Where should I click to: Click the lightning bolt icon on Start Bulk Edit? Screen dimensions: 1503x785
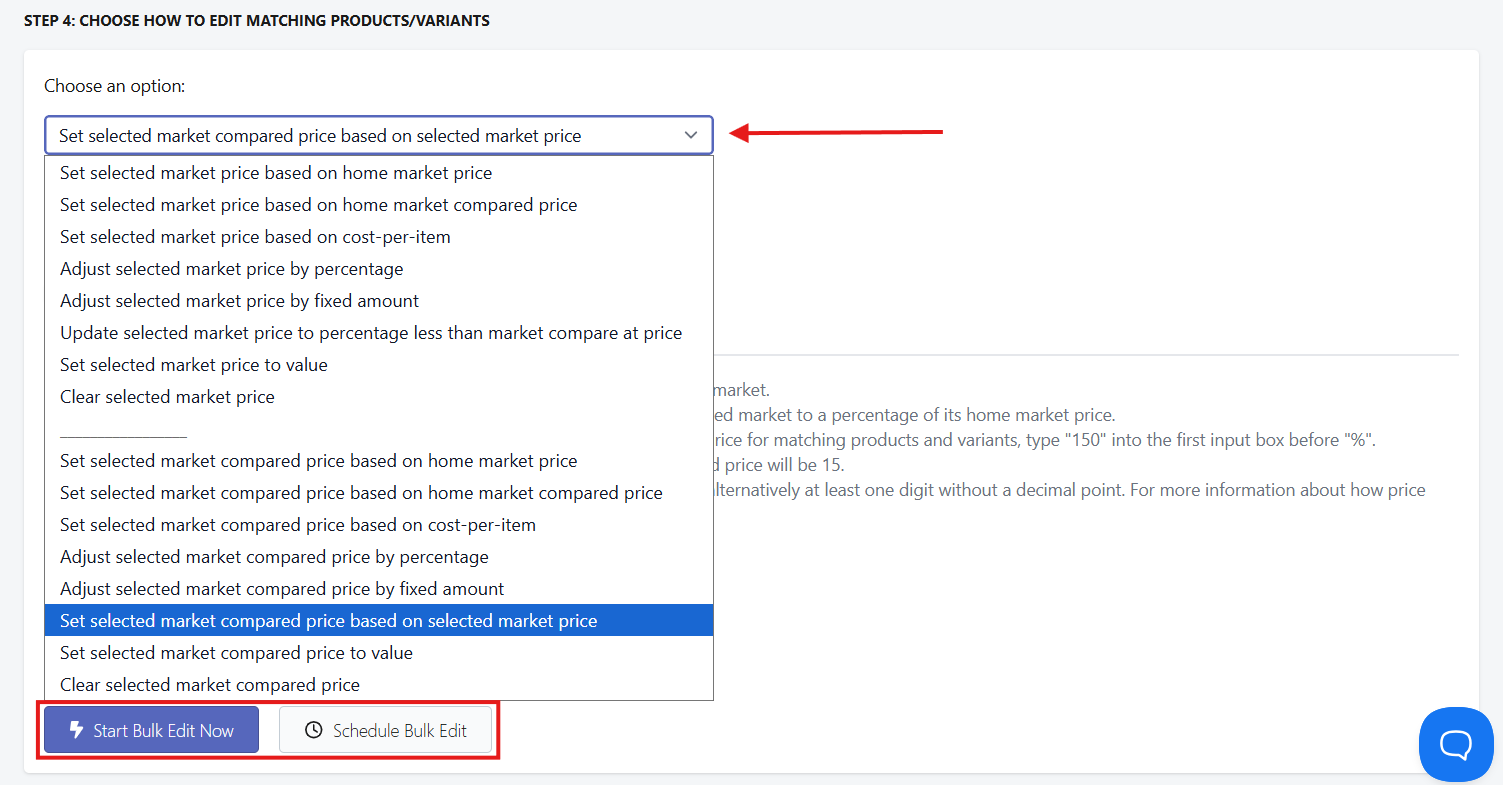(76, 730)
